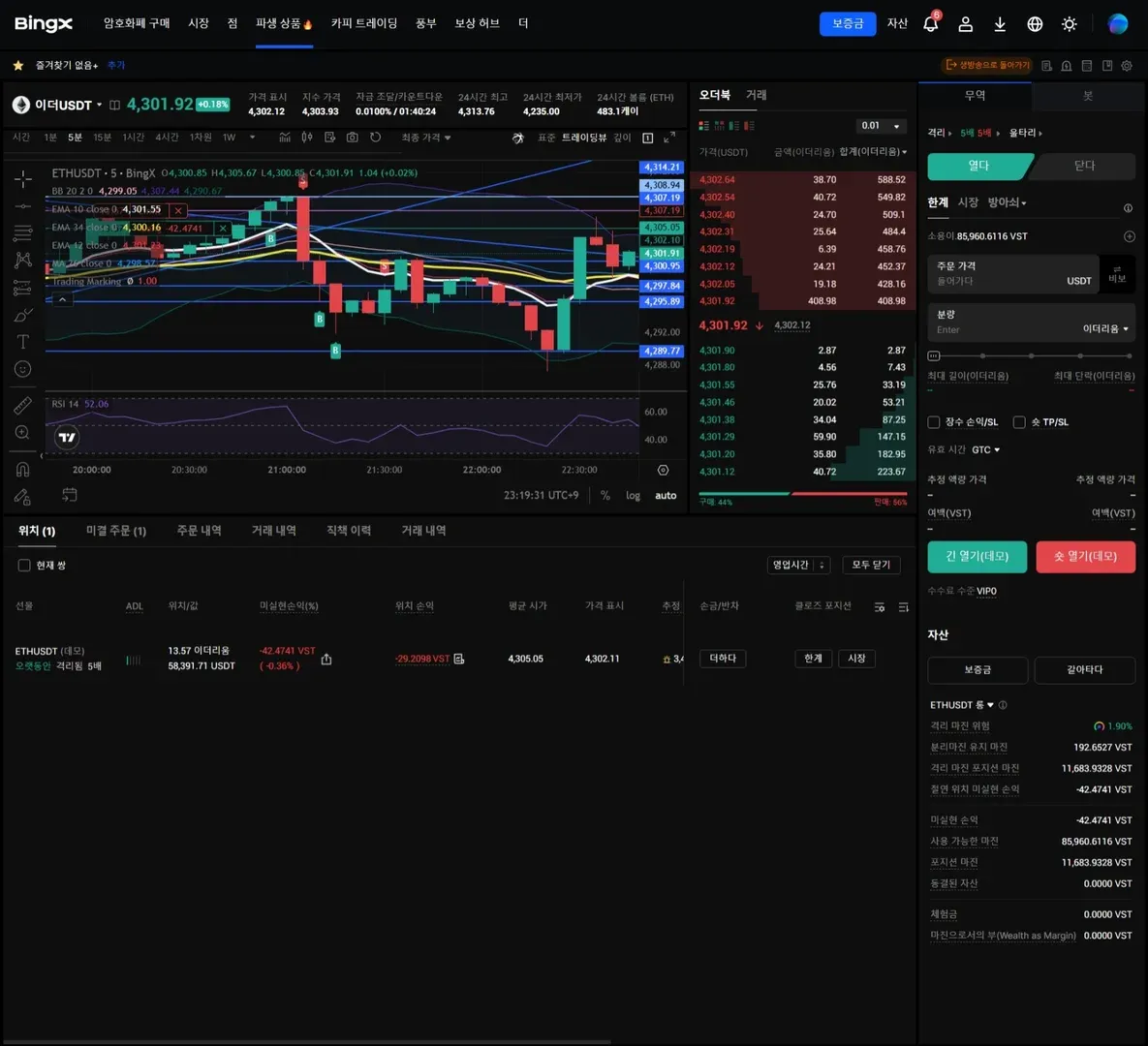1148x1046 pixels.
Task: Select the text tool in chart sidebar
Action: [x=22, y=342]
